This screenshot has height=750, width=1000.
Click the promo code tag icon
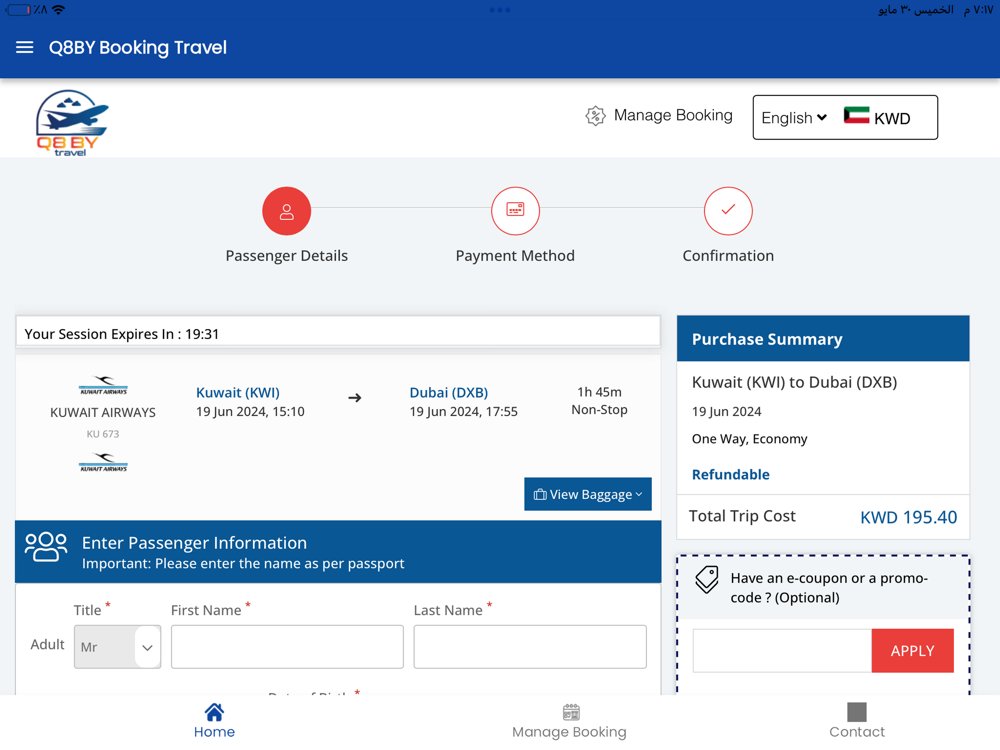click(707, 579)
